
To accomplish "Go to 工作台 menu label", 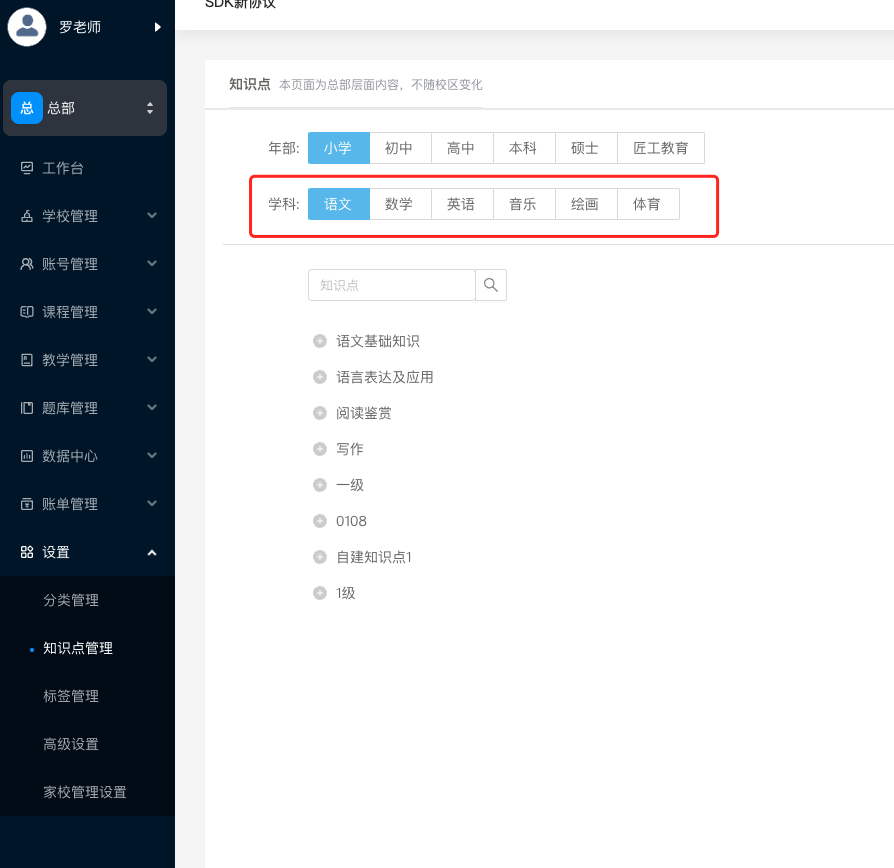I will [x=63, y=168].
